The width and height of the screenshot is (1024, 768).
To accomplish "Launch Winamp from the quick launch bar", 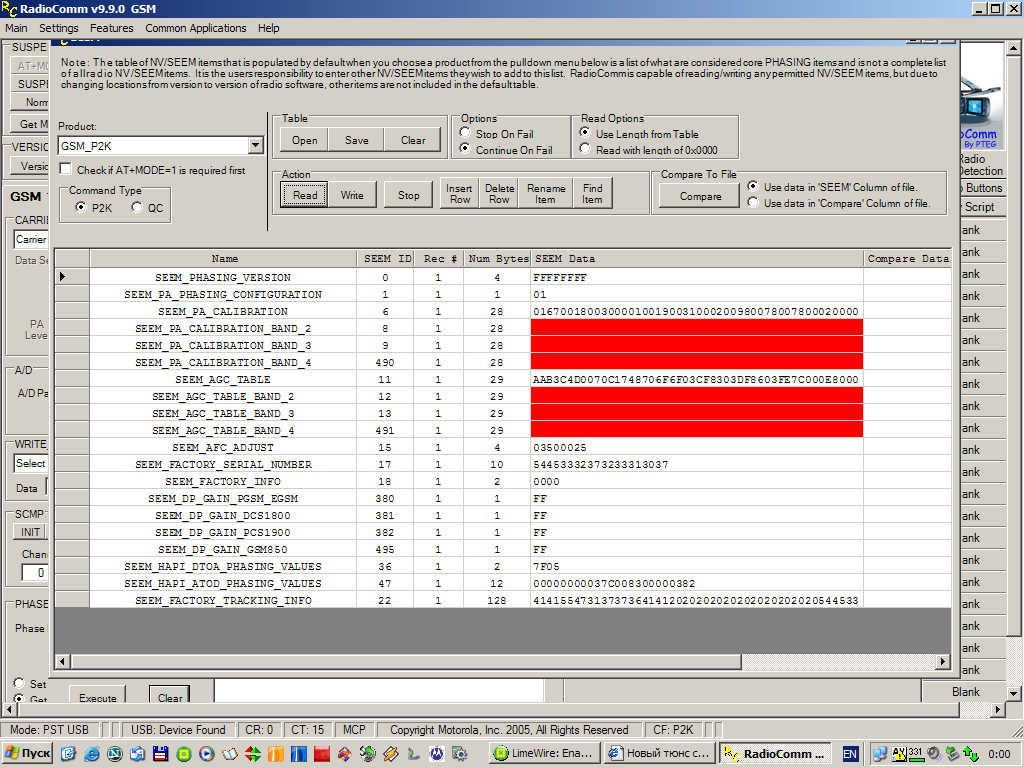I will 391,754.
